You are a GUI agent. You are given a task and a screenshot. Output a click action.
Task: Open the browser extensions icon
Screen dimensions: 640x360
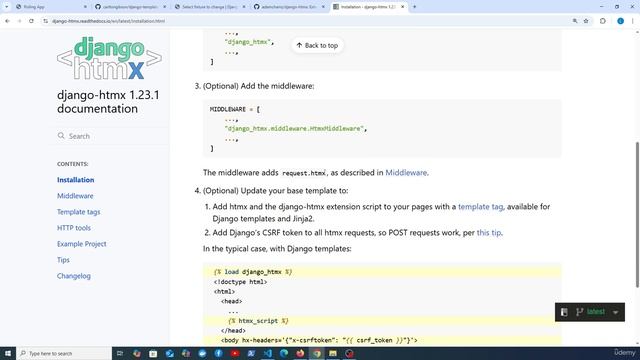[603, 21]
